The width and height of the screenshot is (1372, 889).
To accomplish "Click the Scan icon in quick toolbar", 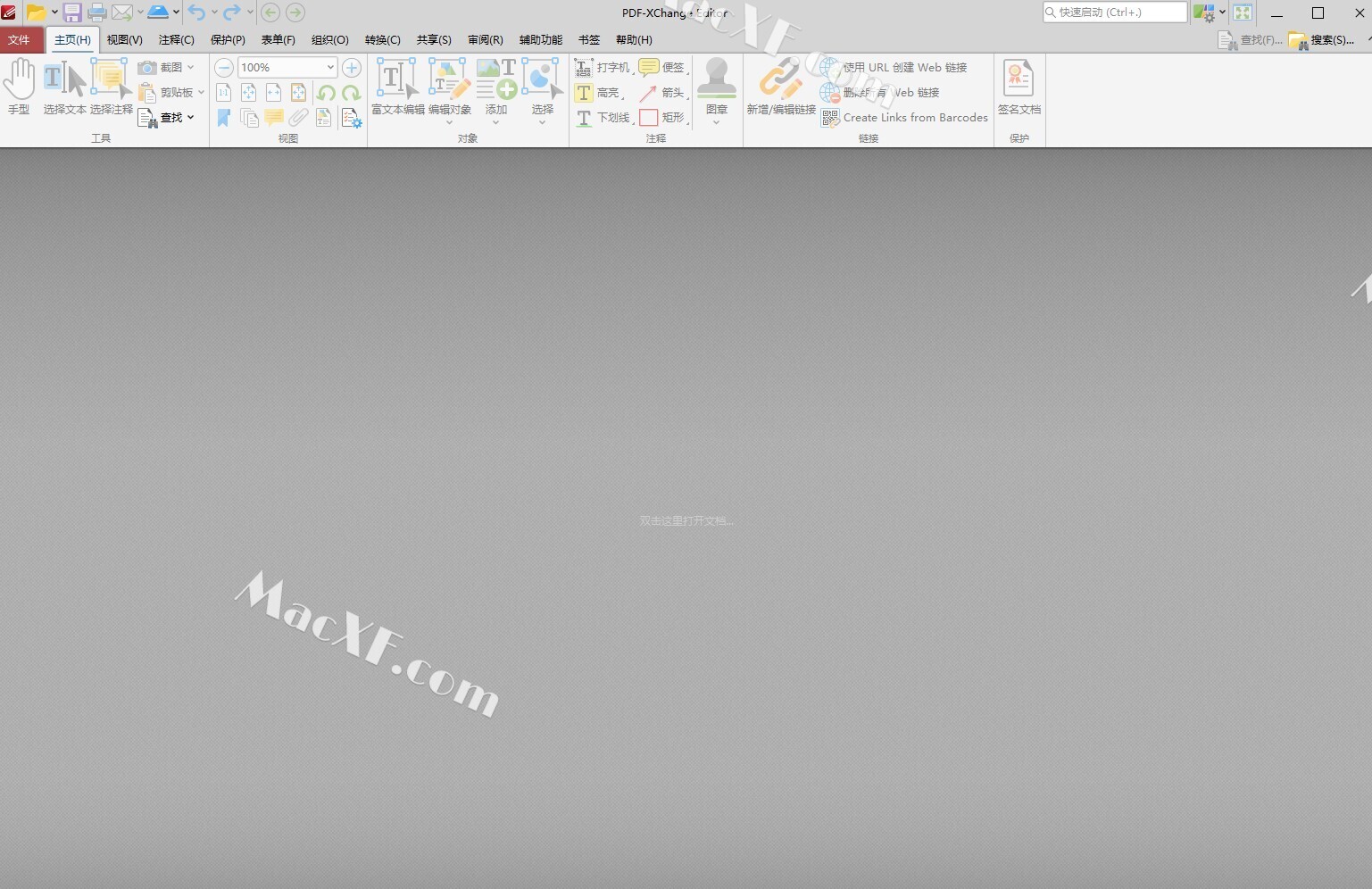I will (x=157, y=12).
